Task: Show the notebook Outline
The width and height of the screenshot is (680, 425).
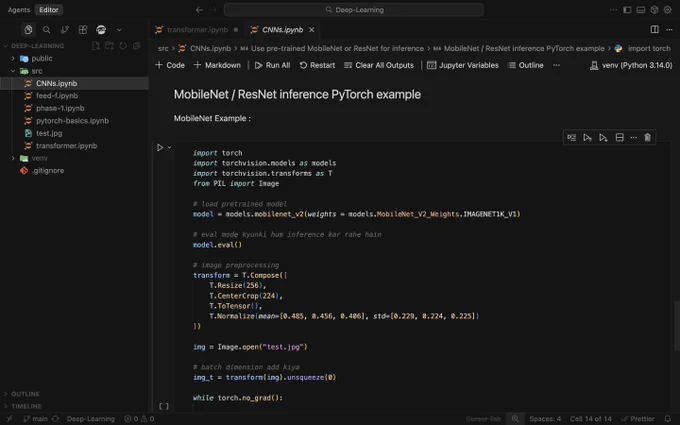Action: click(525, 65)
